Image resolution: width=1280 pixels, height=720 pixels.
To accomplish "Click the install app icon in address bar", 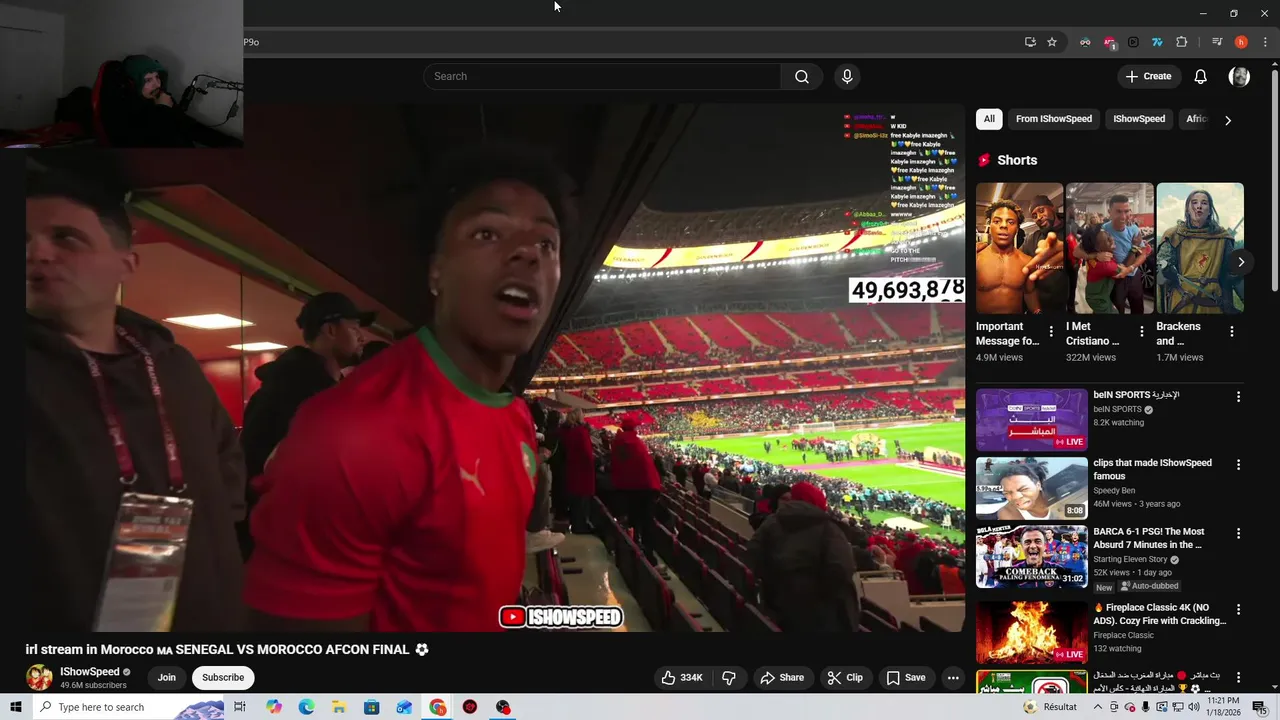I will [x=1030, y=42].
